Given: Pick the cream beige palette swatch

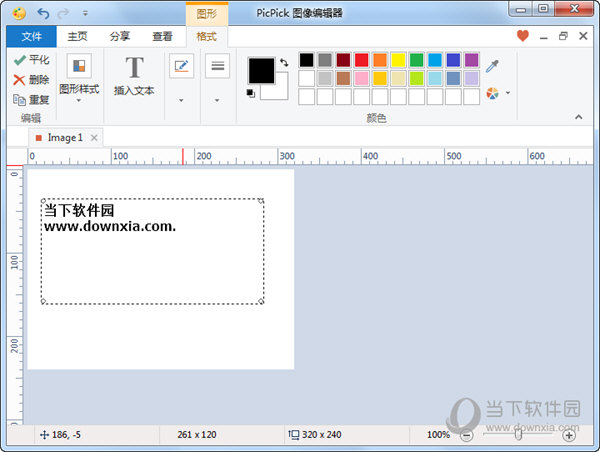Looking at the screenshot, I should coord(398,78).
